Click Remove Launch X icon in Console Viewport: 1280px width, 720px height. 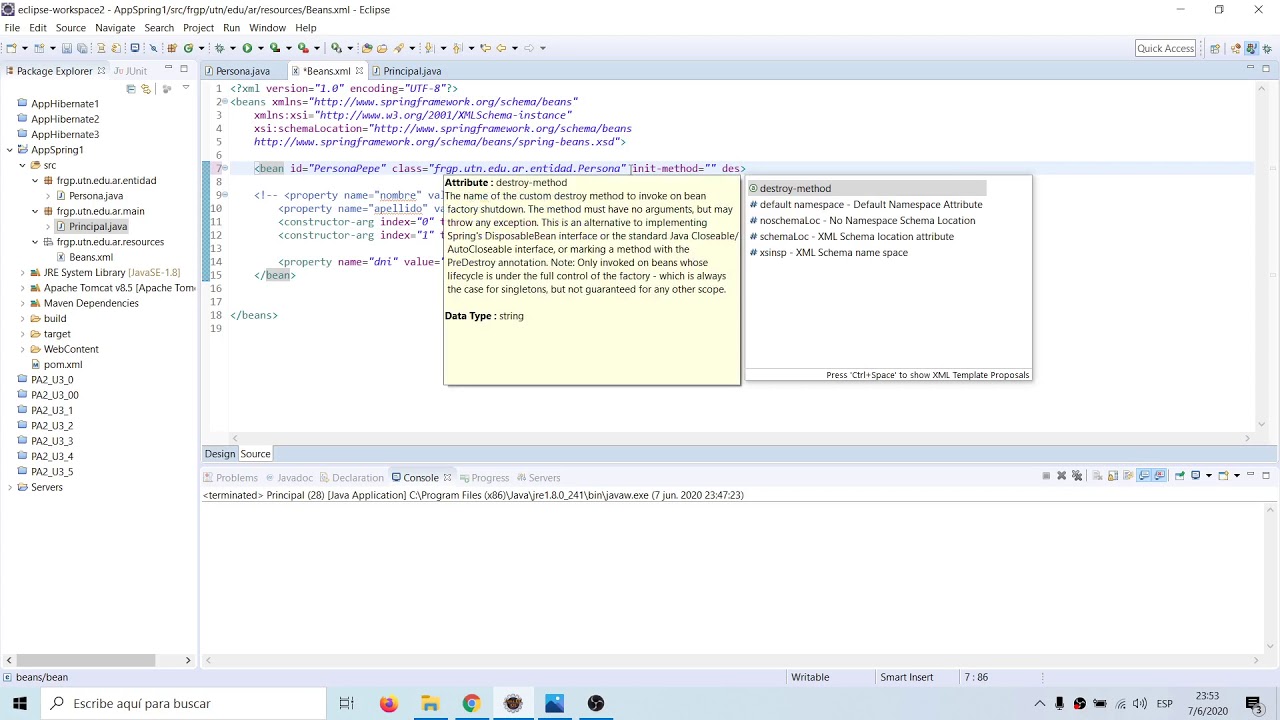(1061, 476)
